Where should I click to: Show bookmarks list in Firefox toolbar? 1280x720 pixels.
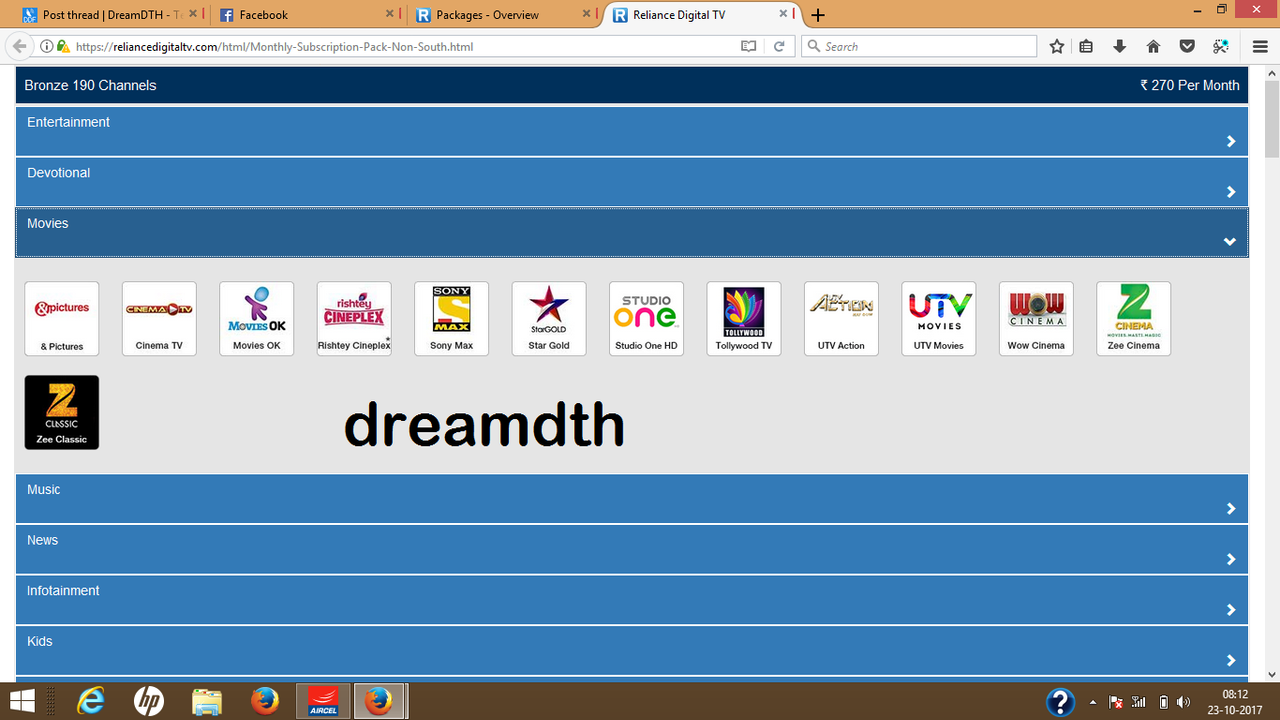click(1087, 46)
